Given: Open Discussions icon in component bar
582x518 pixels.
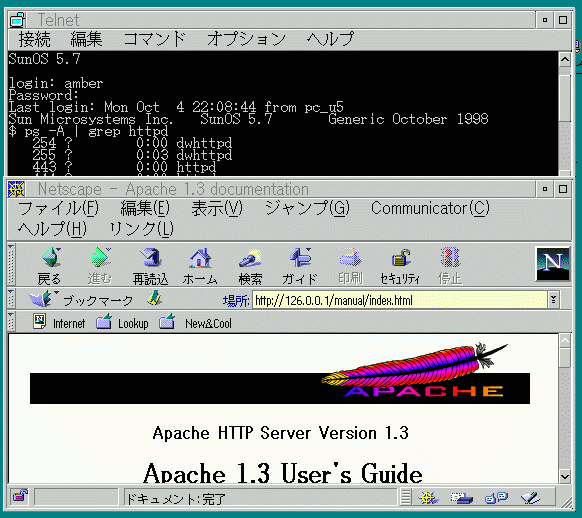Looking at the screenshot, I should pos(496,498).
